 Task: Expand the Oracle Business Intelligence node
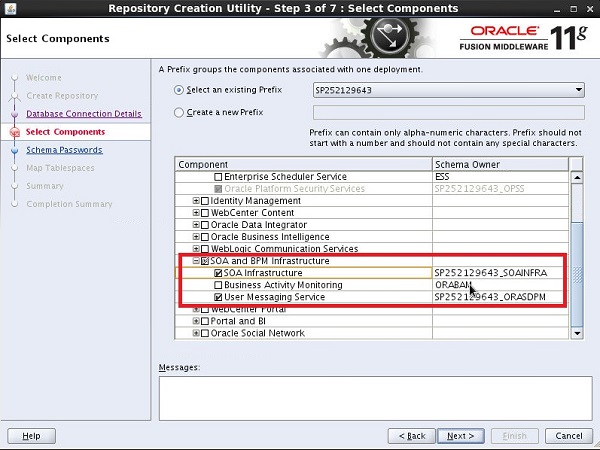click(196, 237)
